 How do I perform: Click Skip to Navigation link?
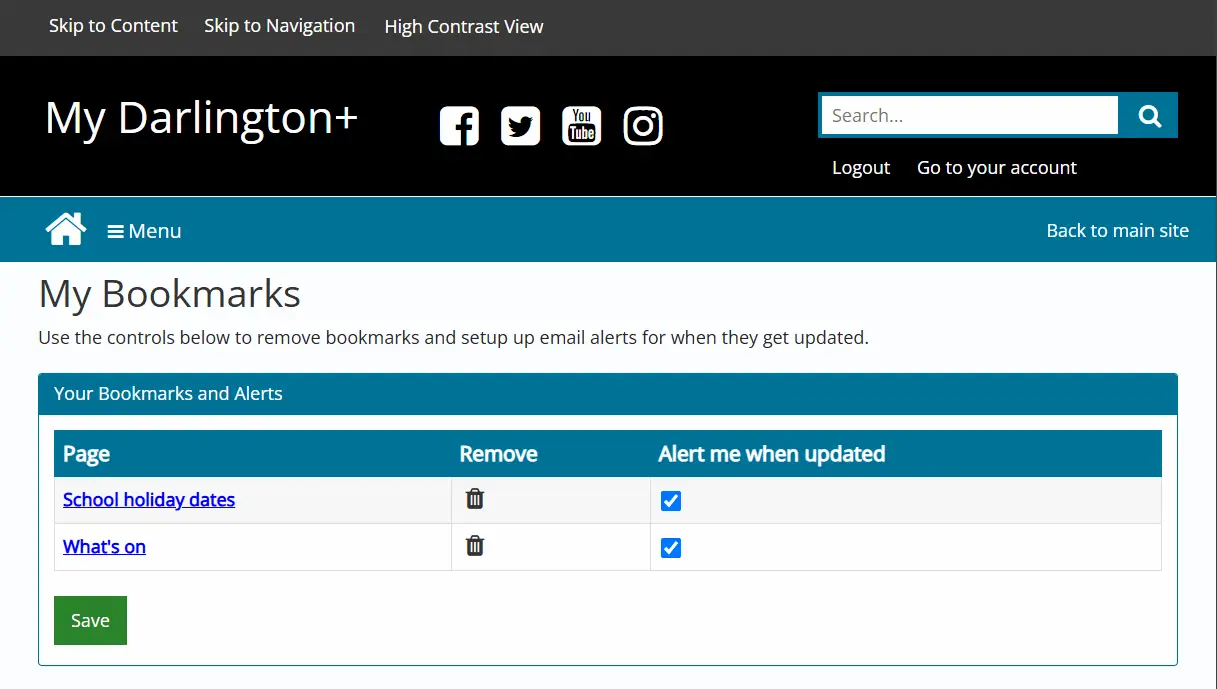click(280, 26)
